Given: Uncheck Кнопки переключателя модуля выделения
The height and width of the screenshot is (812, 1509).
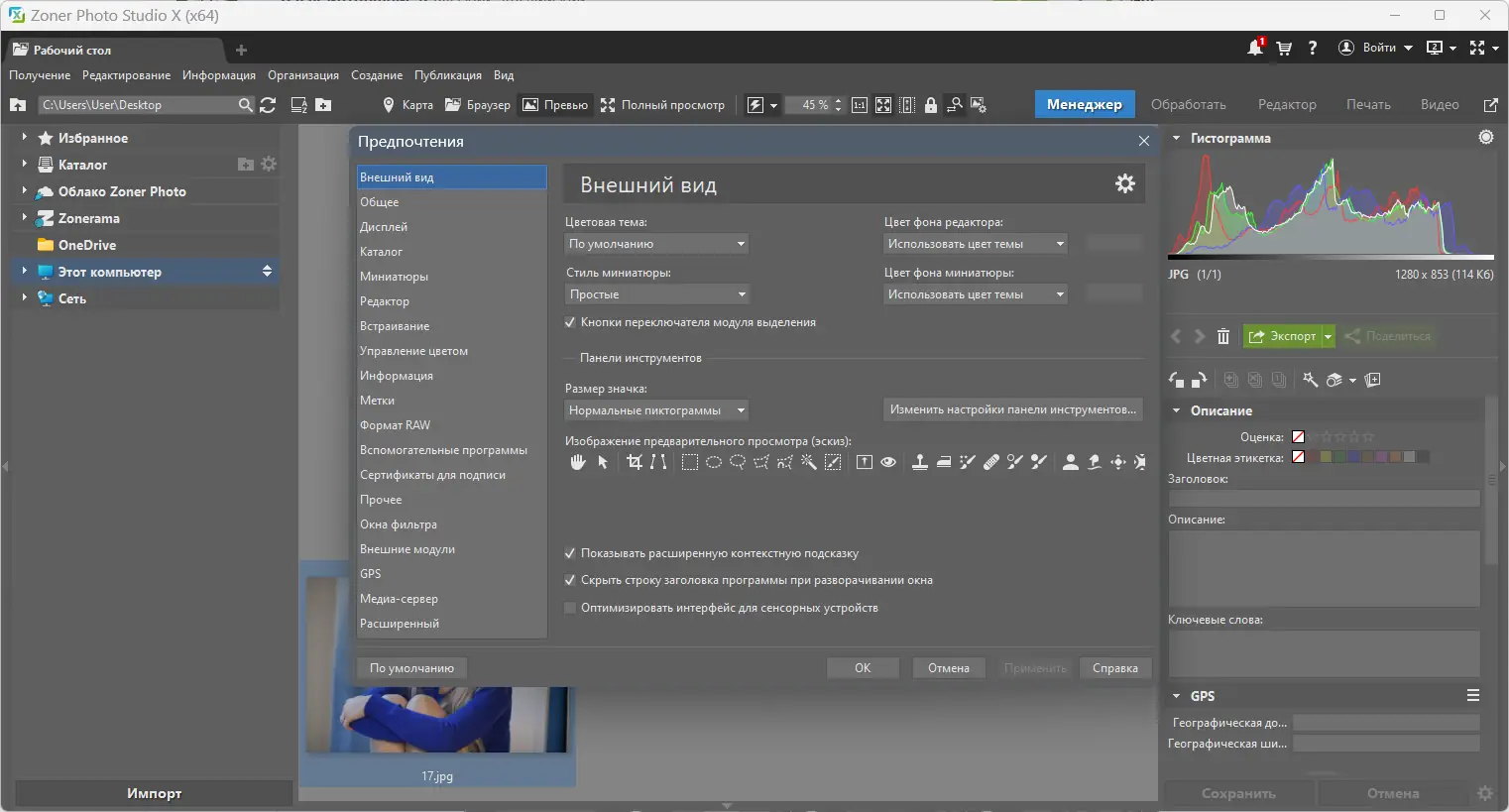Looking at the screenshot, I should click(x=570, y=322).
